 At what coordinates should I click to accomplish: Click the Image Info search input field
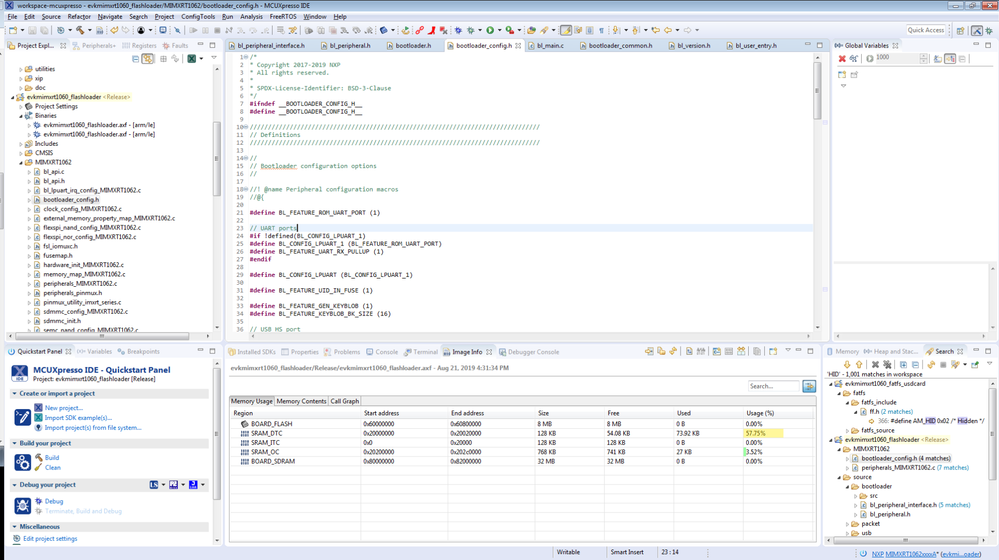[773, 386]
